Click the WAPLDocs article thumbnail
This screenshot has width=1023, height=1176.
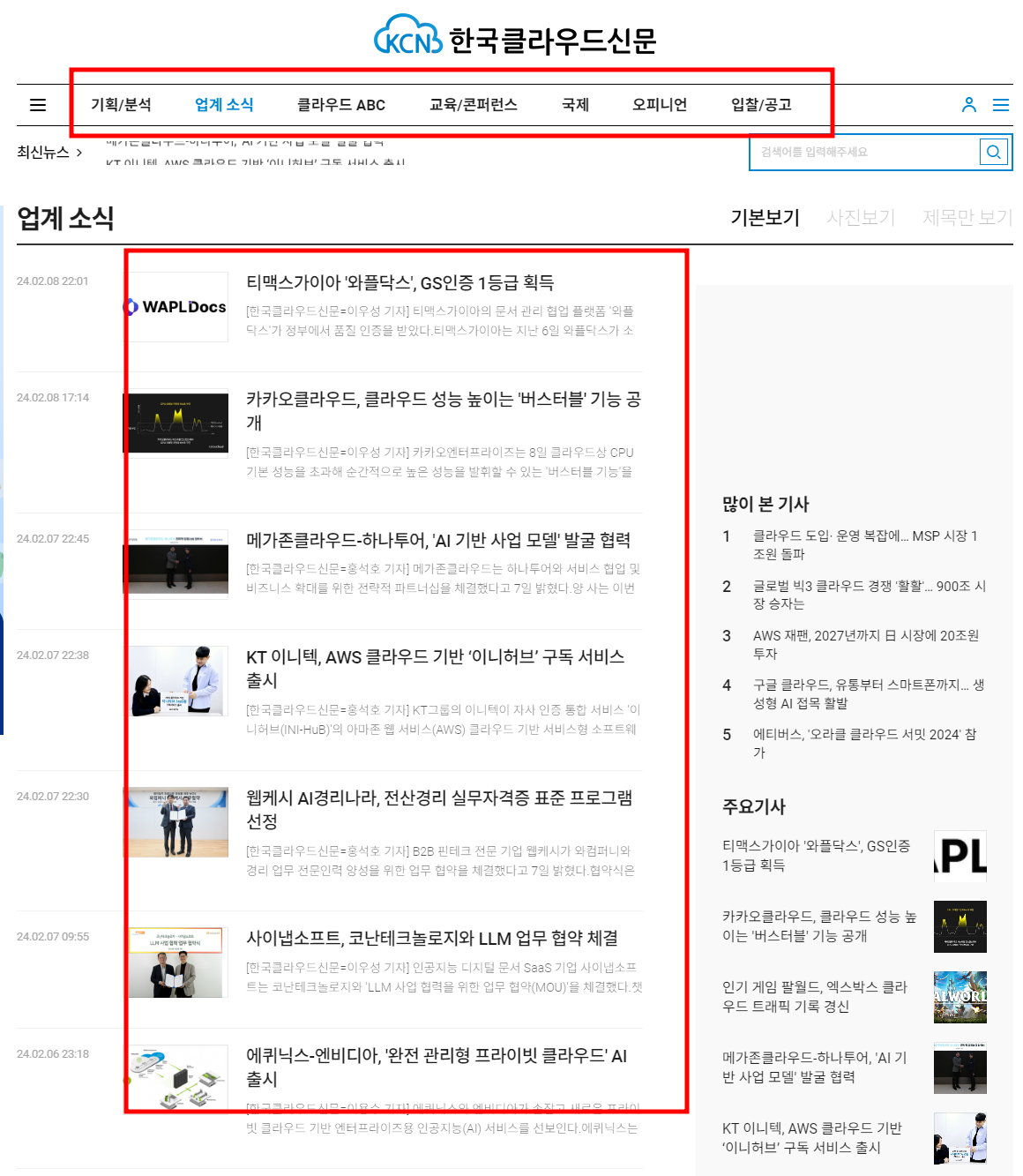[175, 307]
